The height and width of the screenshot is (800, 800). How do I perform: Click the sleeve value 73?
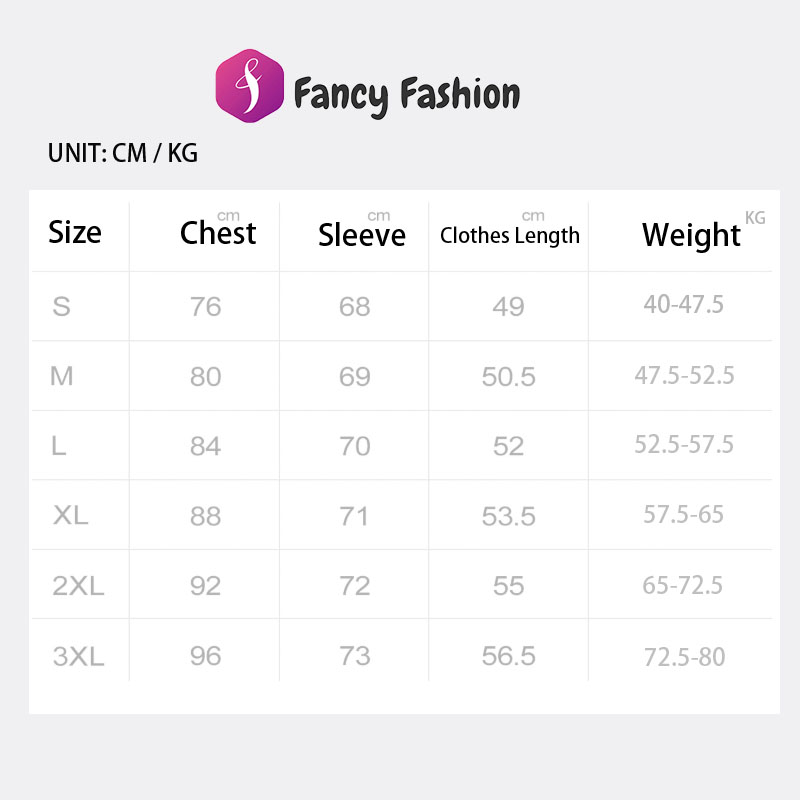click(355, 656)
